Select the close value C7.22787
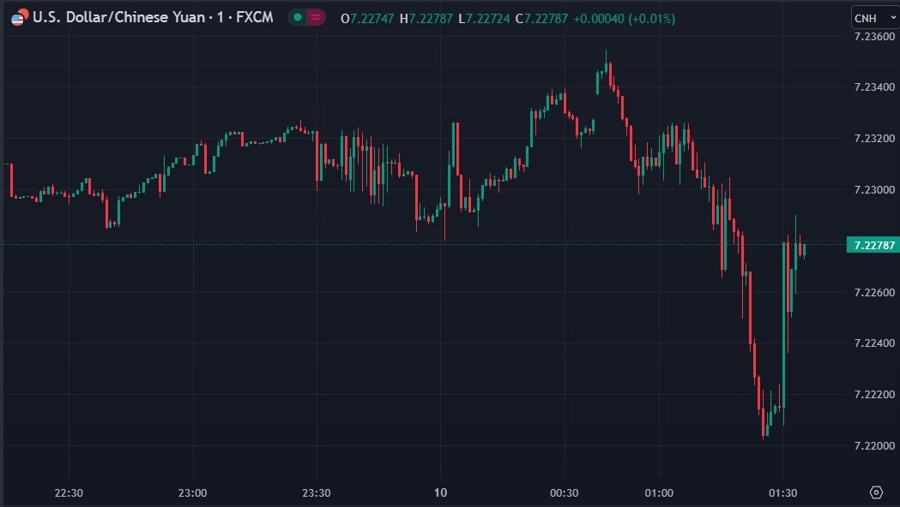Screen dimensions: 900x507 coord(541,19)
